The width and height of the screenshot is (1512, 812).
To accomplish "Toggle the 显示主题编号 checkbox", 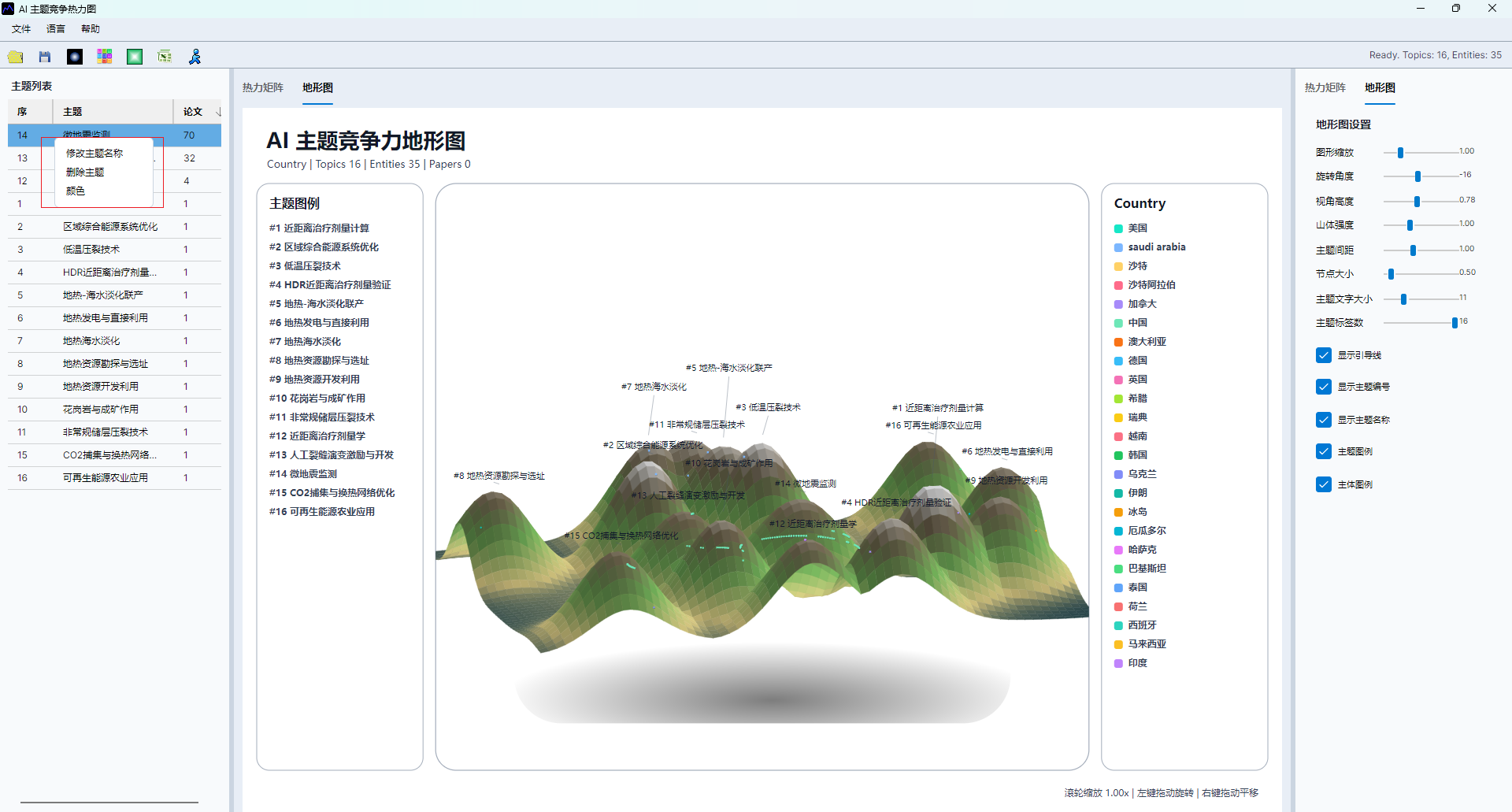I will 1324,387.
